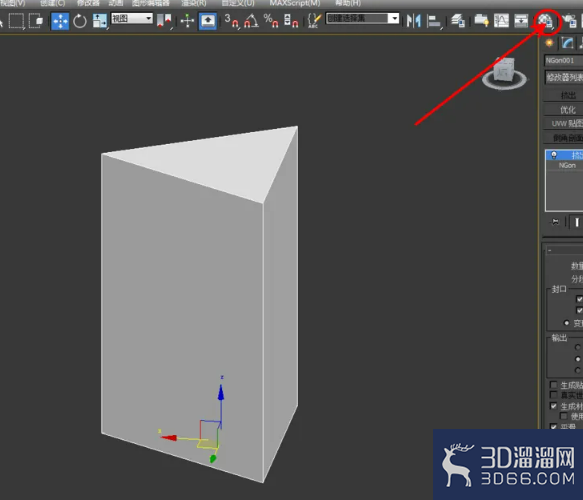Select the NGon entry in modifier stack
The height and width of the screenshot is (500, 583).
pos(567,165)
